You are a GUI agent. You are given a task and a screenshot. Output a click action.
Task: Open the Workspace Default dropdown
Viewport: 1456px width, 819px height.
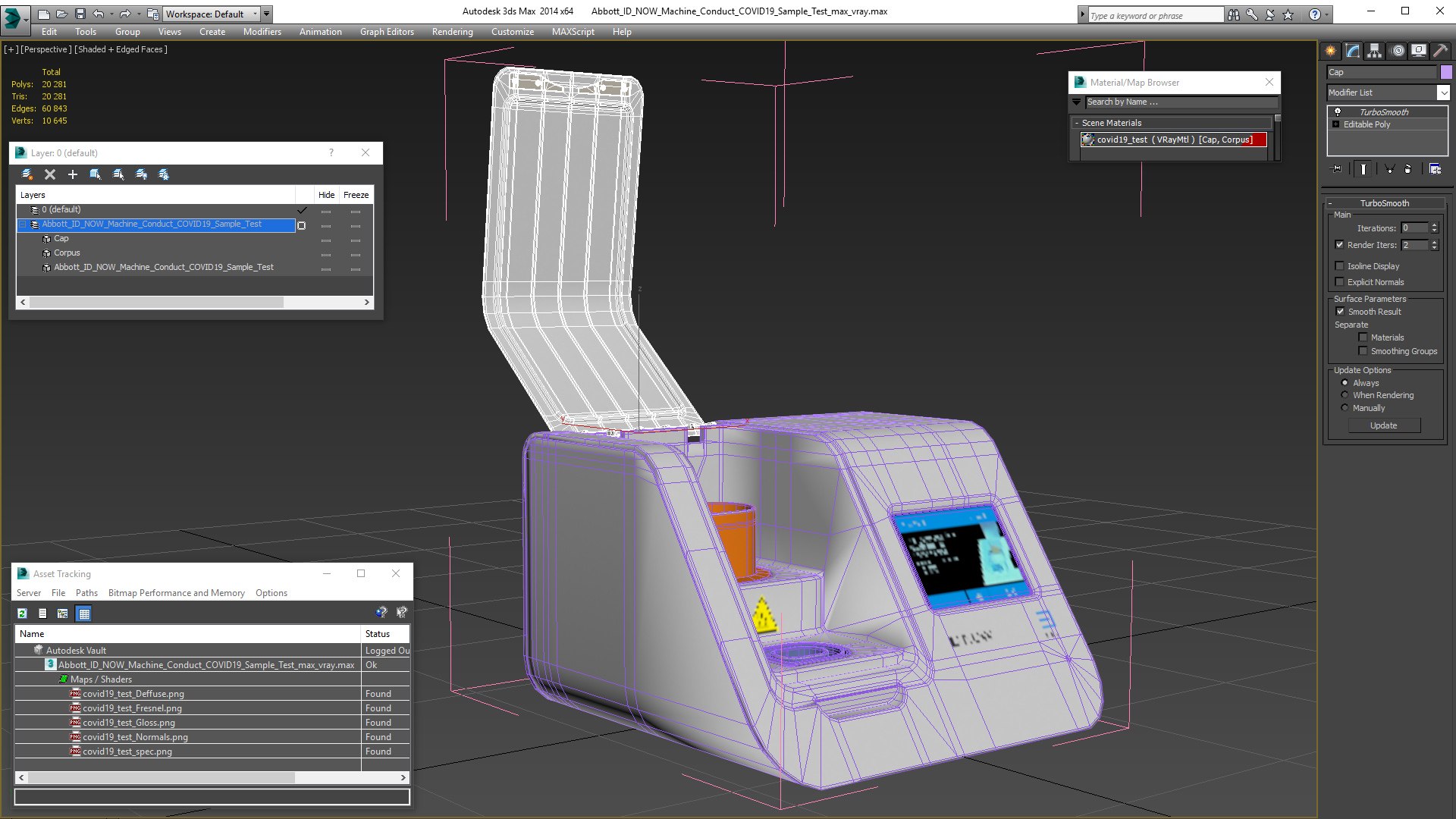click(212, 14)
